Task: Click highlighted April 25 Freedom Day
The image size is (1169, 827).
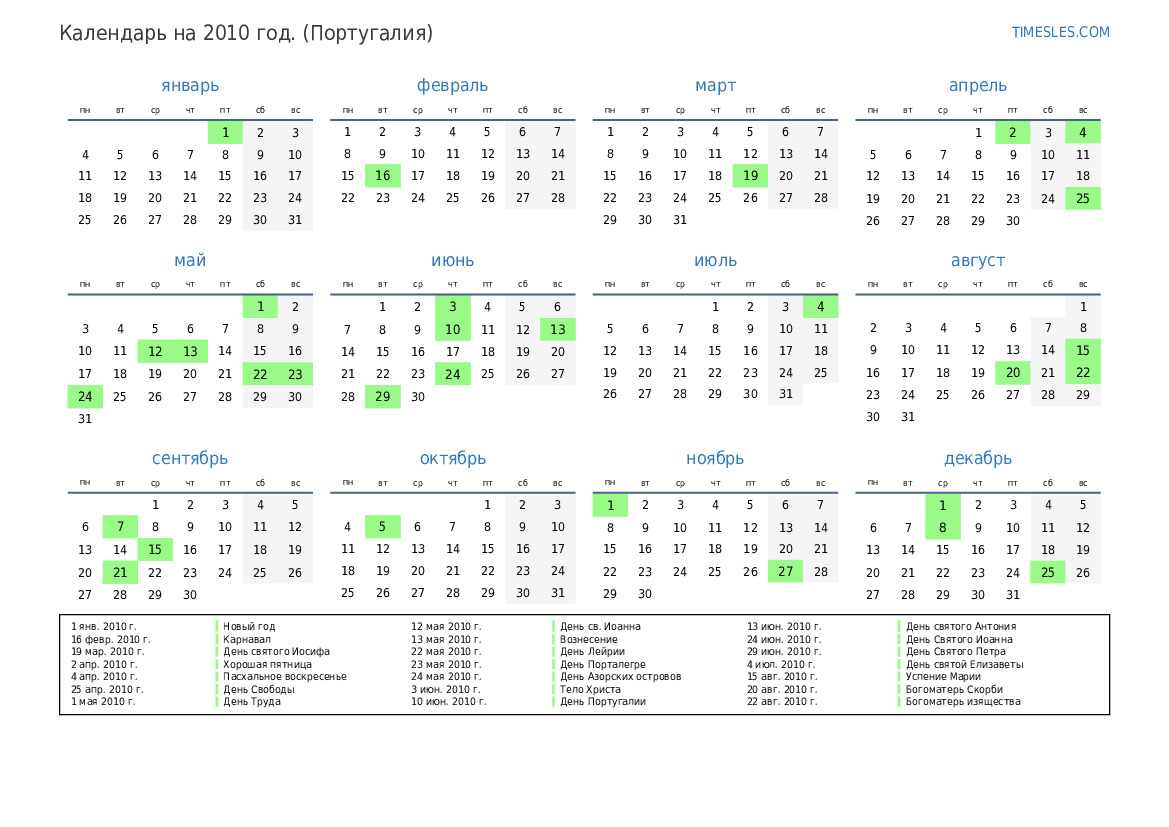Action: click(x=1083, y=198)
